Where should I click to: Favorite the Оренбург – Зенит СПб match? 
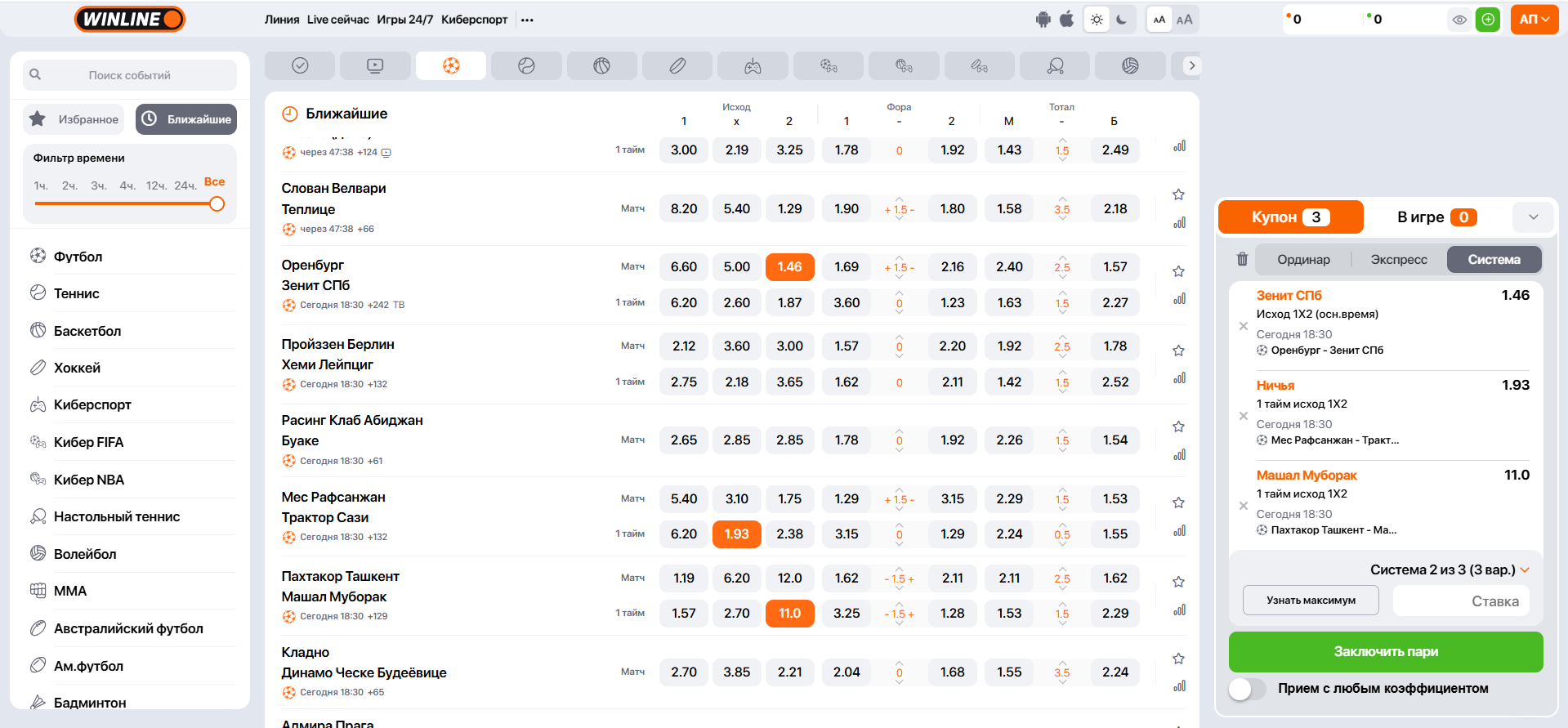click(1178, 271)
